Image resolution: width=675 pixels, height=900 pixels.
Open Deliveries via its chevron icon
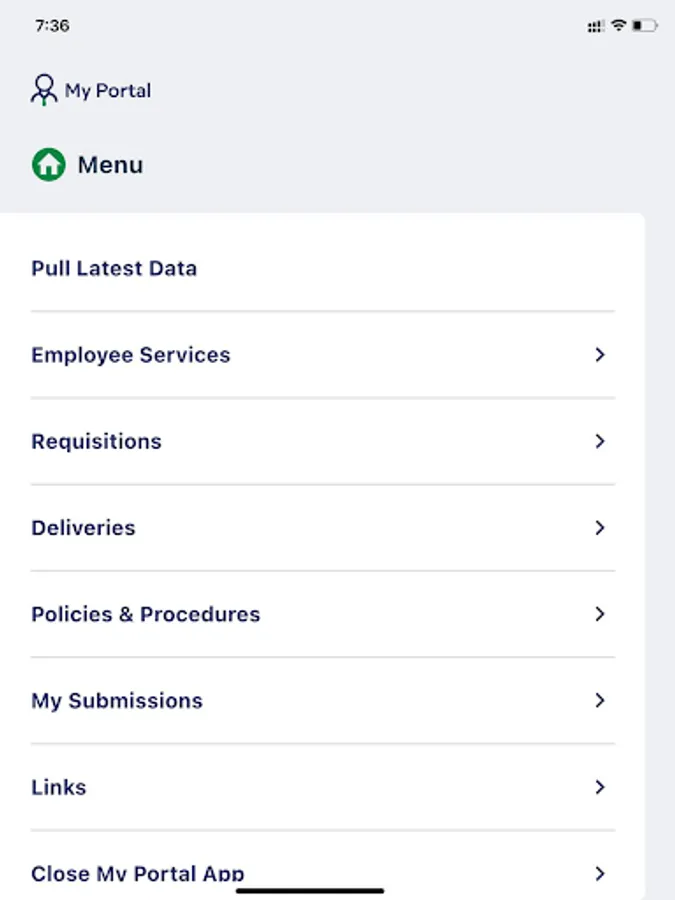600,528
